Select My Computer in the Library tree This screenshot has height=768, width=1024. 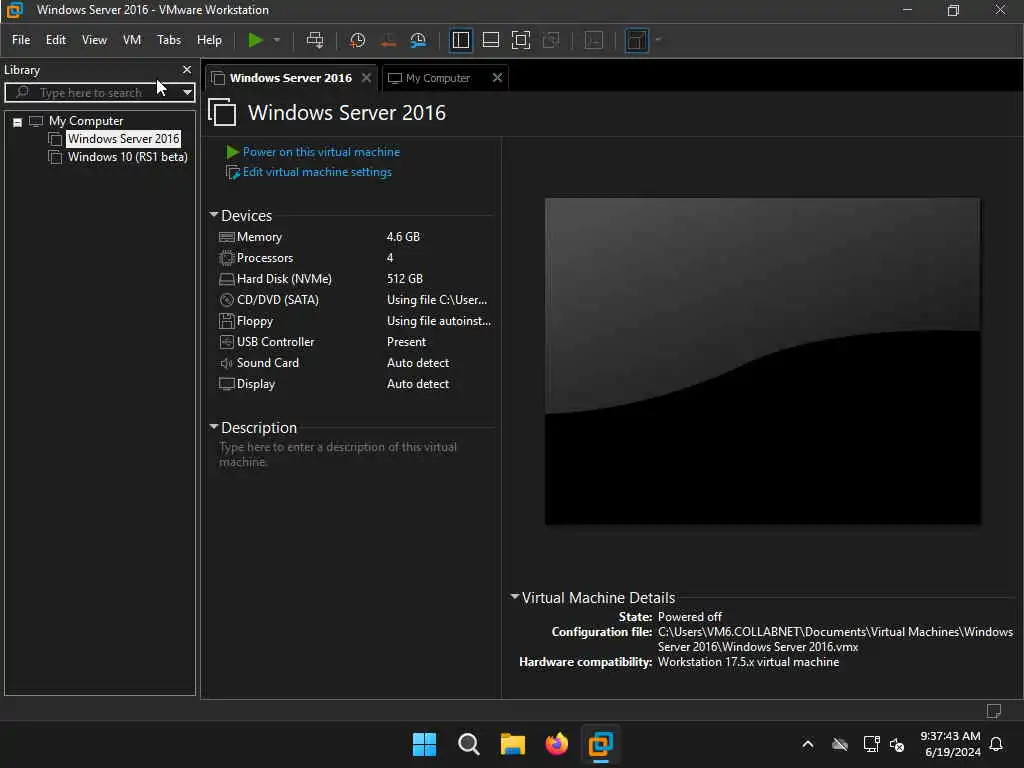pyautogui.click(x=86, y=121)
